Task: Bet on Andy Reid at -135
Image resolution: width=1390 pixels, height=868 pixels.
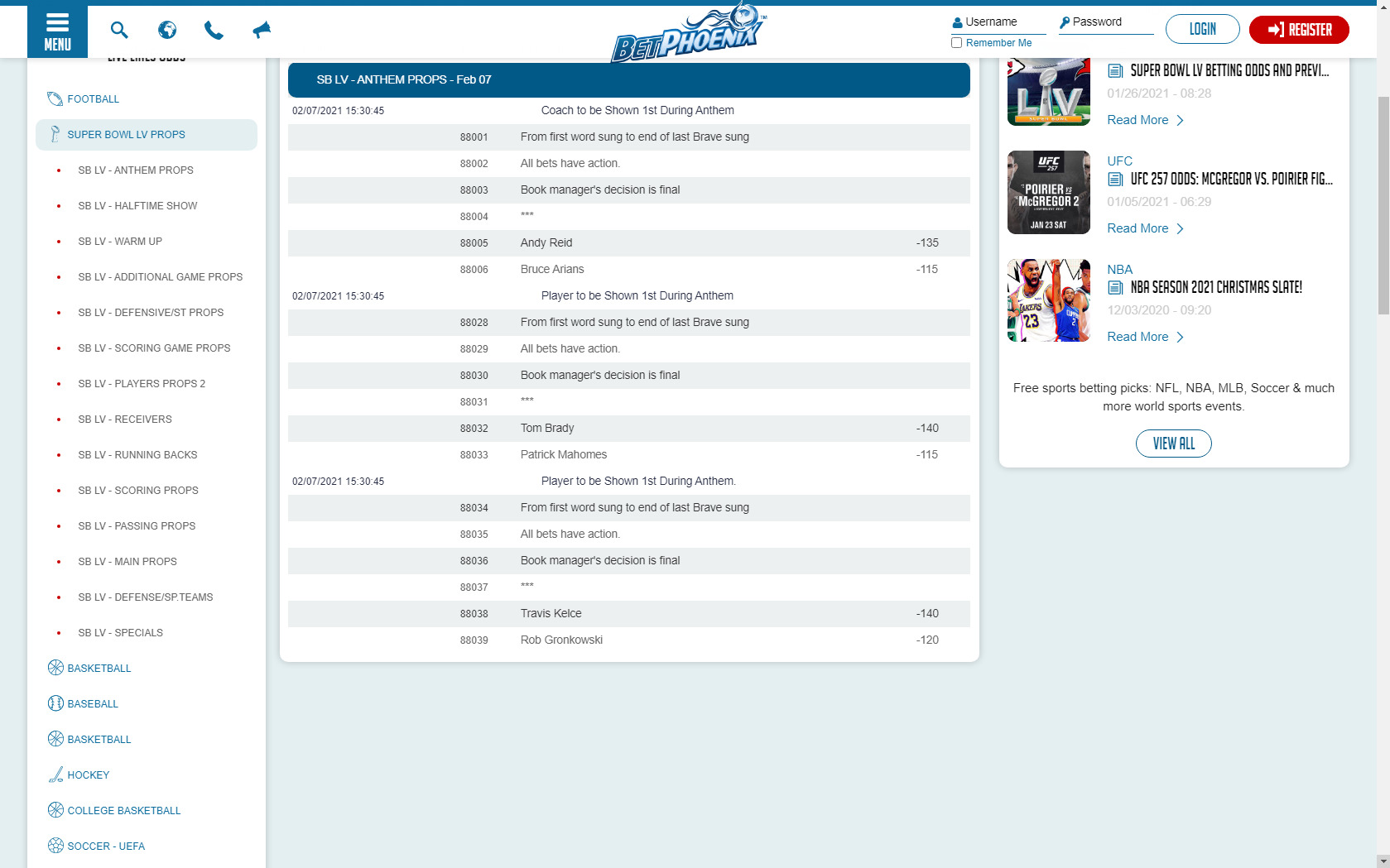Action: (927, 243)
